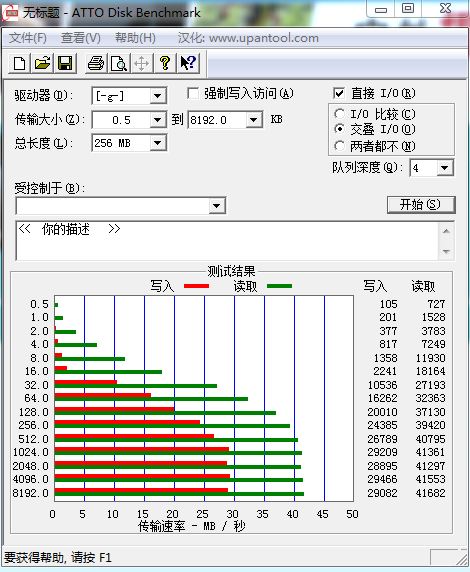Click the New document toolbar icon

[19, 63]
